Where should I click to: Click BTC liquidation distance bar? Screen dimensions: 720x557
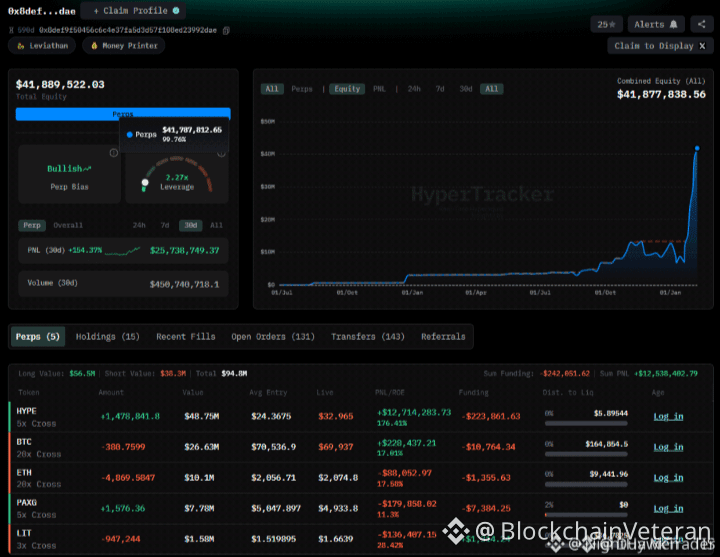tap(586, 454)
